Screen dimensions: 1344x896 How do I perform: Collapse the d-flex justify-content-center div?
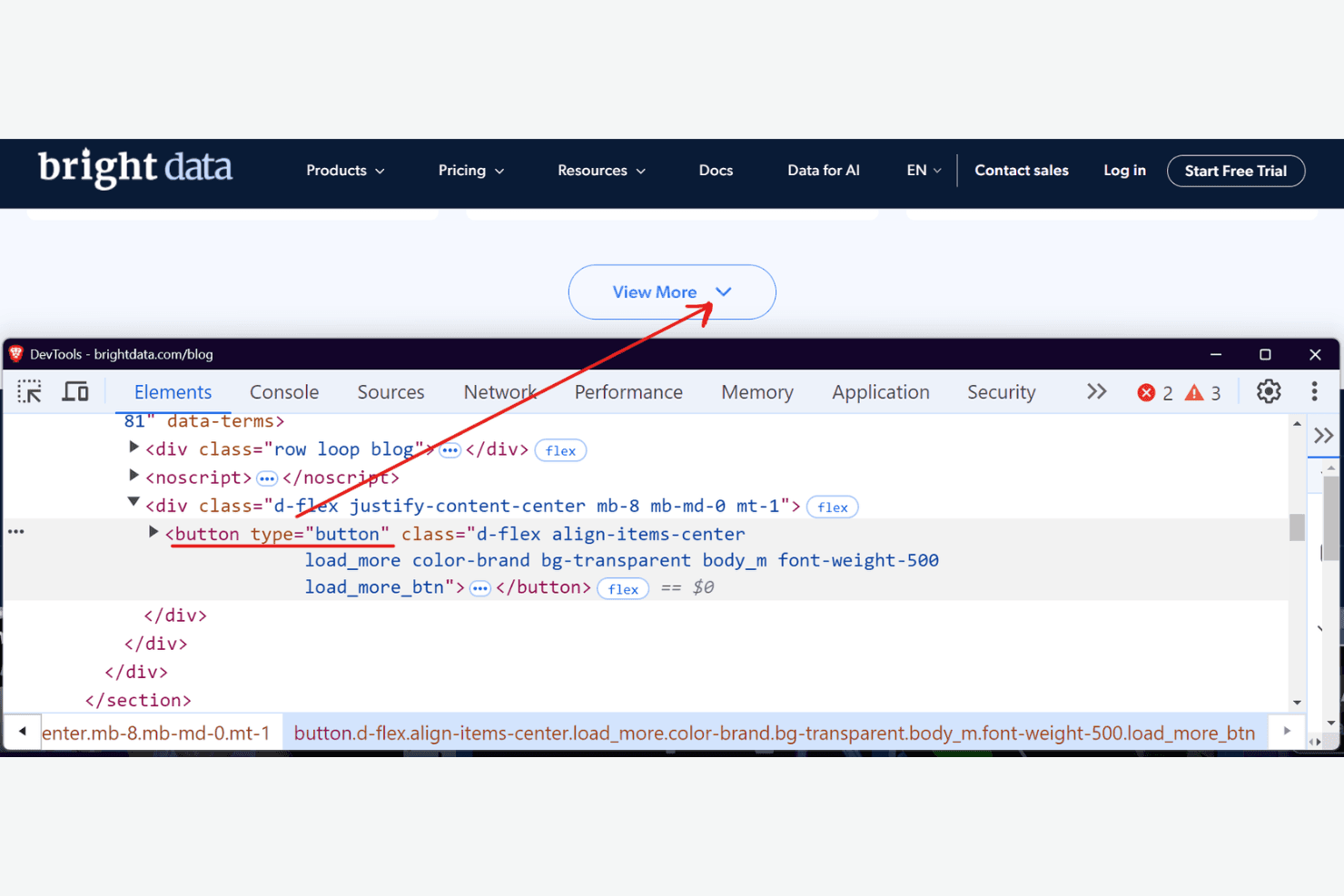tap(133, 502)
